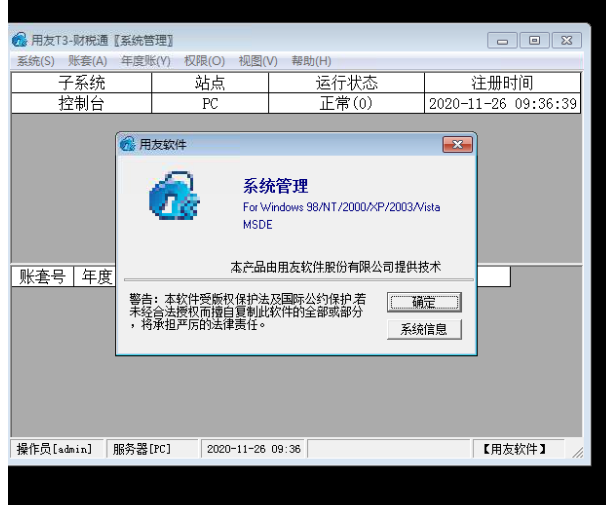Screen dimensions: 606x505
Task: Open the 年度账(Y) menu
Action: pos(146,61)
